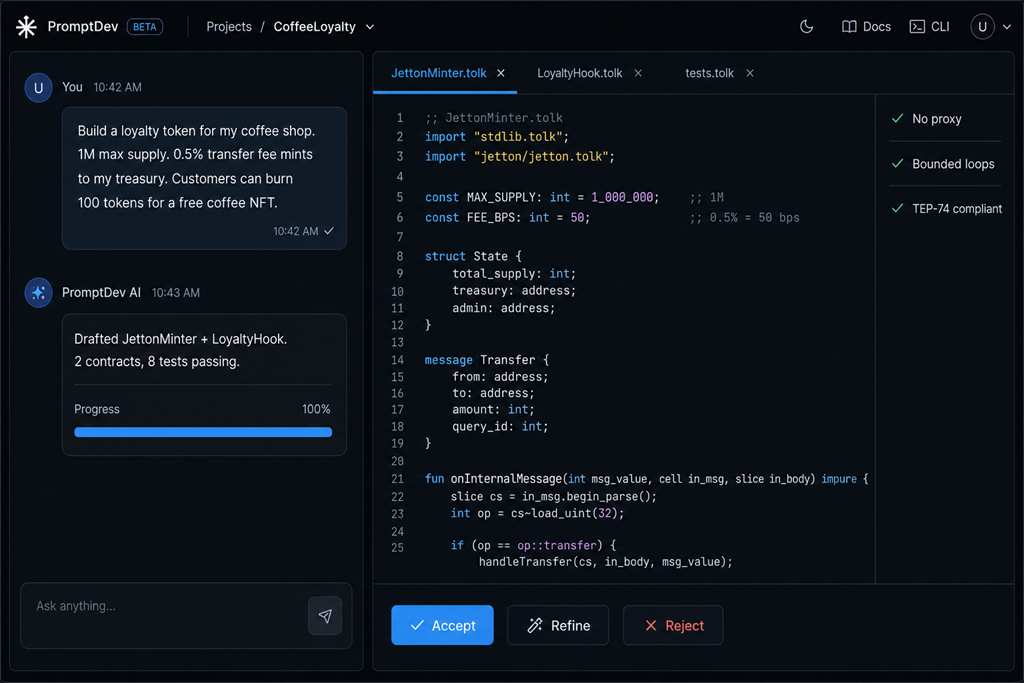Click the No proxy check icon
The image size is (1024, 683).
[x=898, y=118]
